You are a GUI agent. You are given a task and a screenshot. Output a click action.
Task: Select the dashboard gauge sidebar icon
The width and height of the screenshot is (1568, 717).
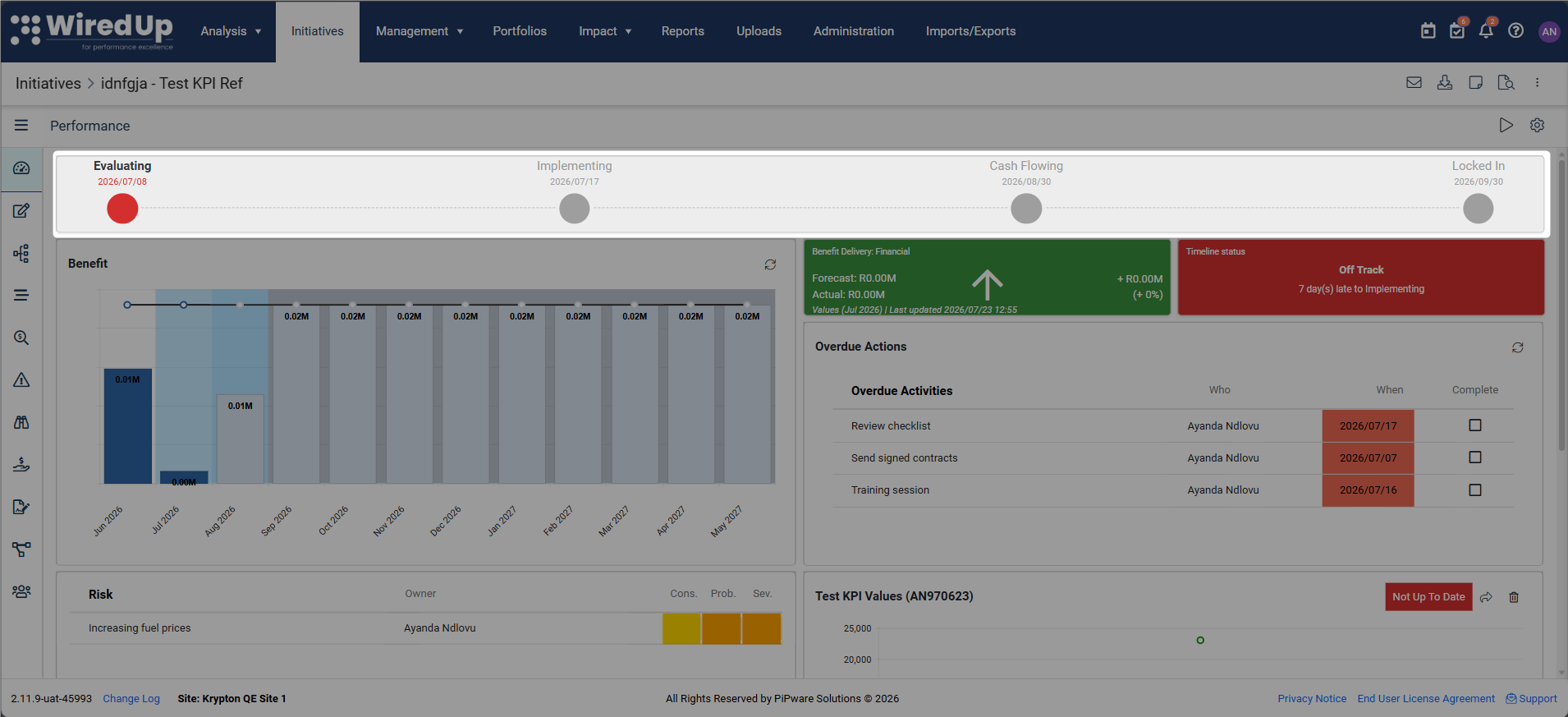[21, 168]
